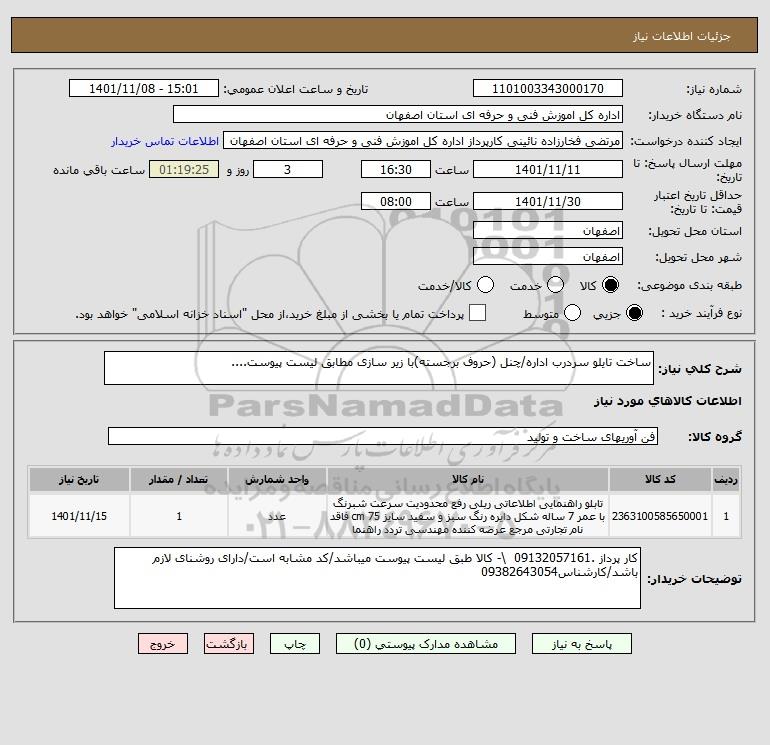Click the unit cell عدد
The height and width of the screenshot is (745, 770).
coord(277,516)
